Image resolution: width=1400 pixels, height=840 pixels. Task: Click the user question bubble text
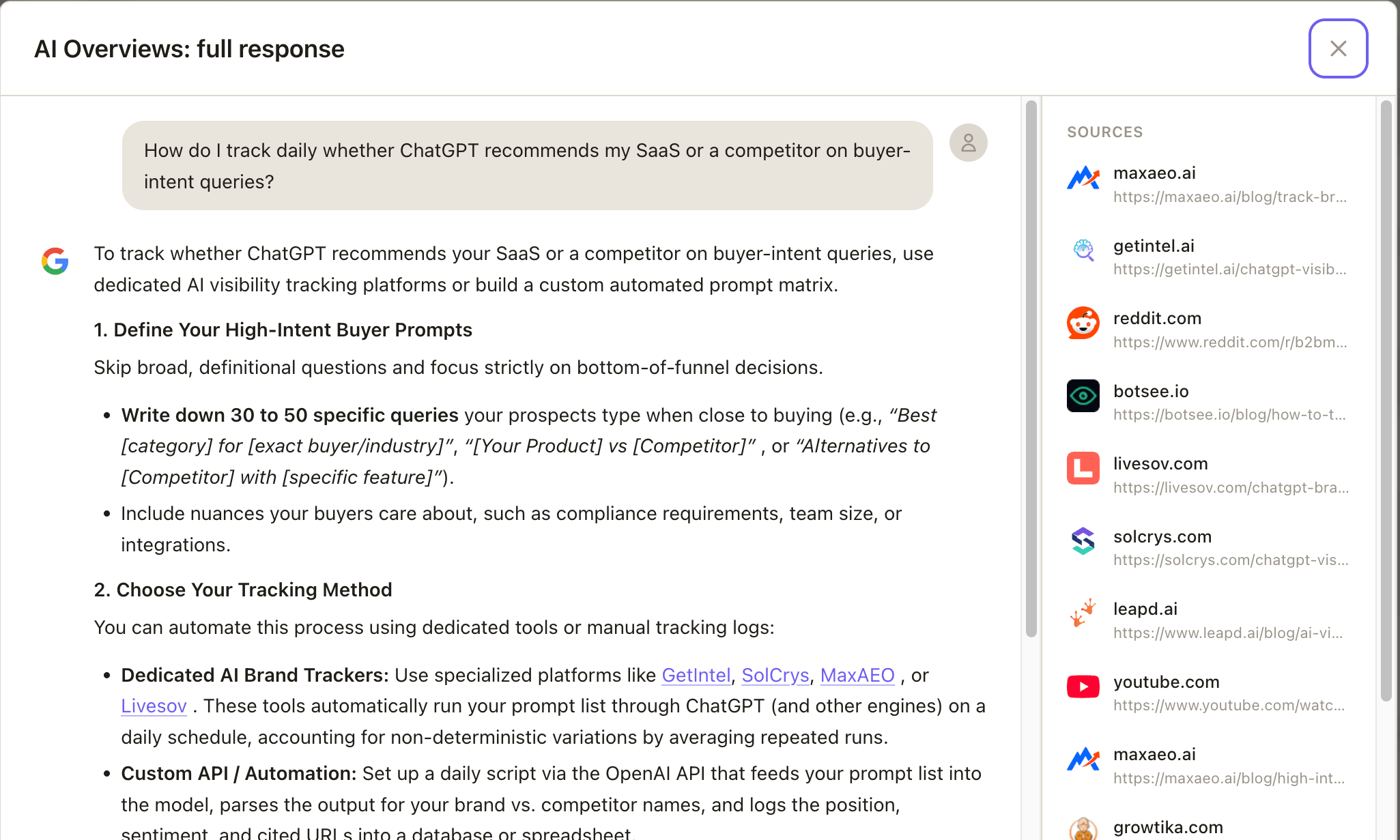527,166
